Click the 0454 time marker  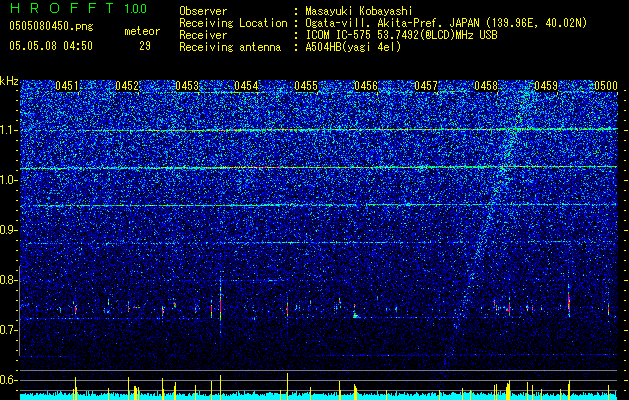tap(246, 86)
